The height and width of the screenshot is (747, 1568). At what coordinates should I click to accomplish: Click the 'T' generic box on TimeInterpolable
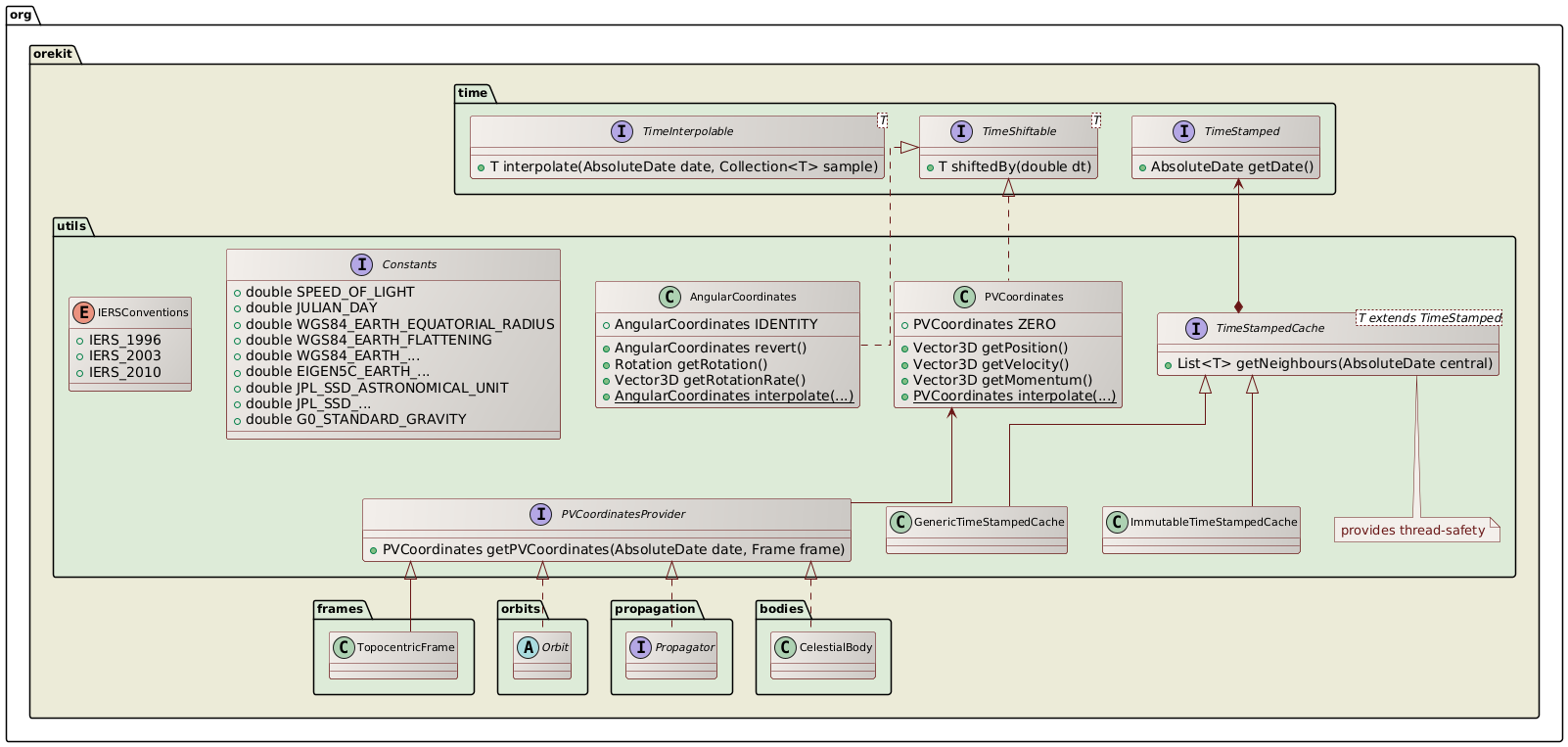click(883, 120)
